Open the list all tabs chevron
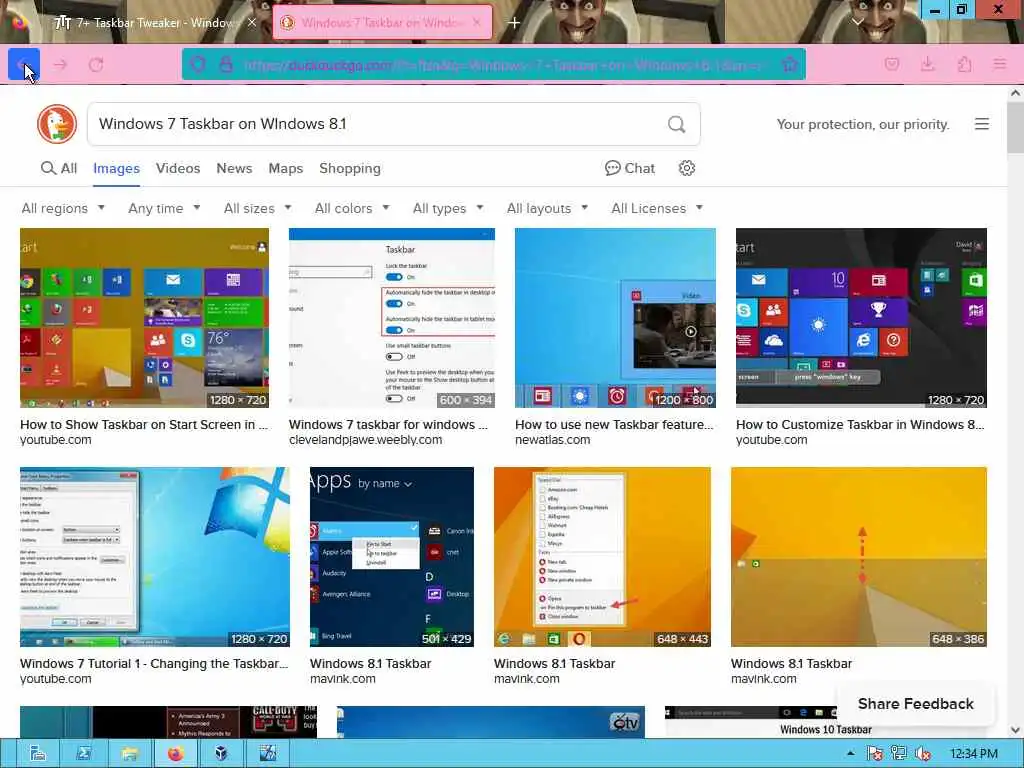Viewport: 1024px width, 768px height. click(857, 23)
